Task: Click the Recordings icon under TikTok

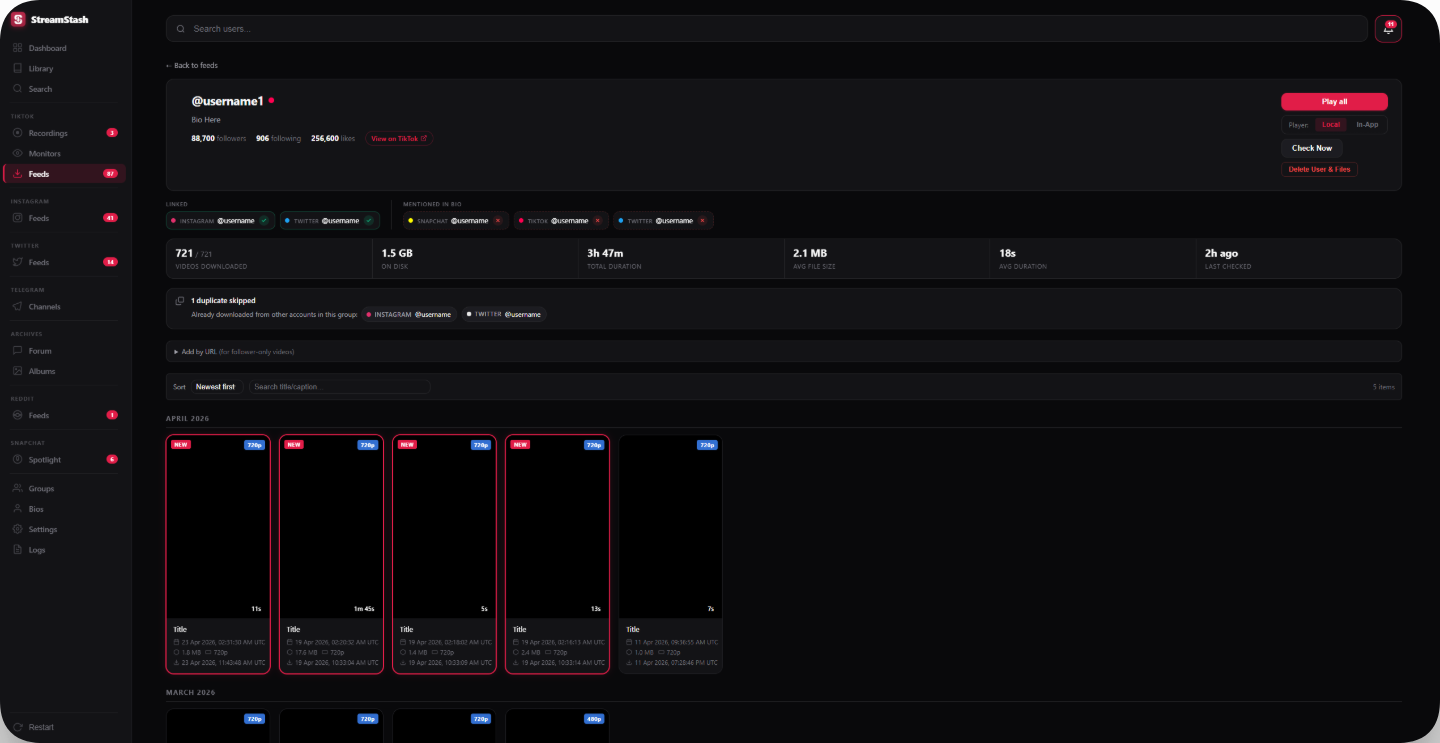Action: pos(18,133)
